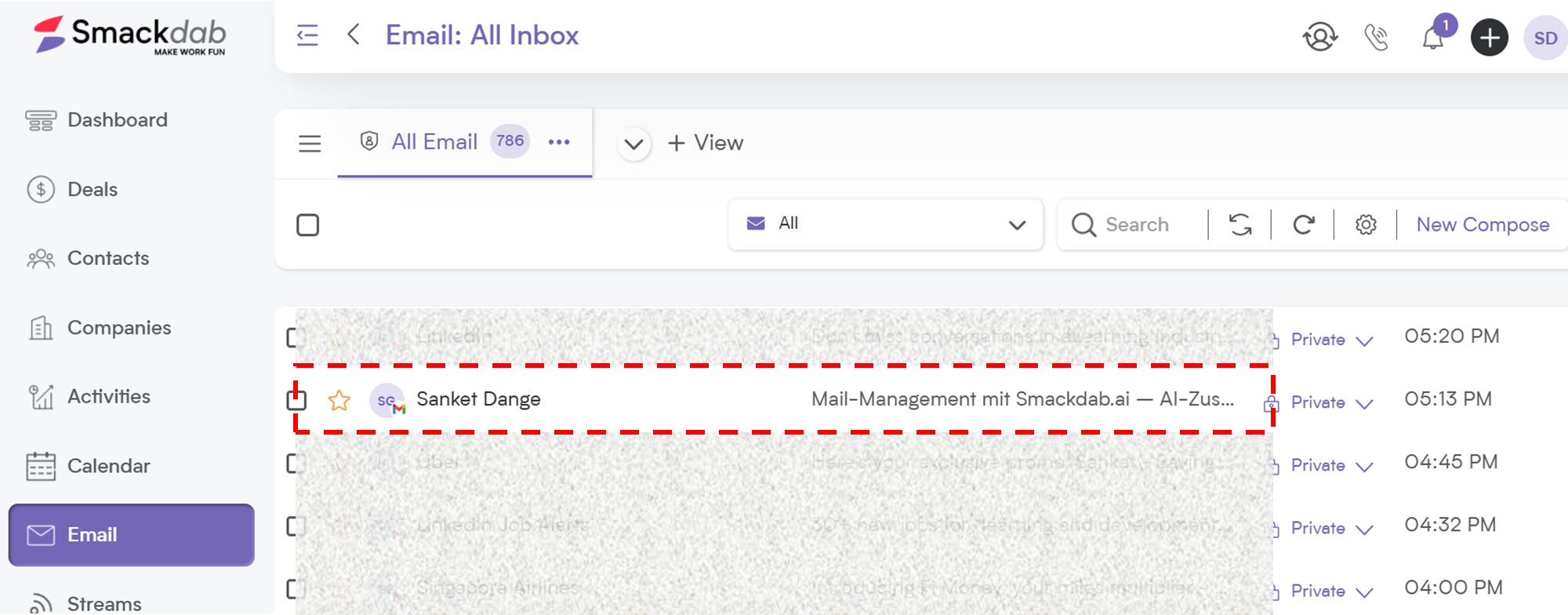Click New Compose
The height and width of the screenshot is (615, 1568).
[x=1483, y=224]
